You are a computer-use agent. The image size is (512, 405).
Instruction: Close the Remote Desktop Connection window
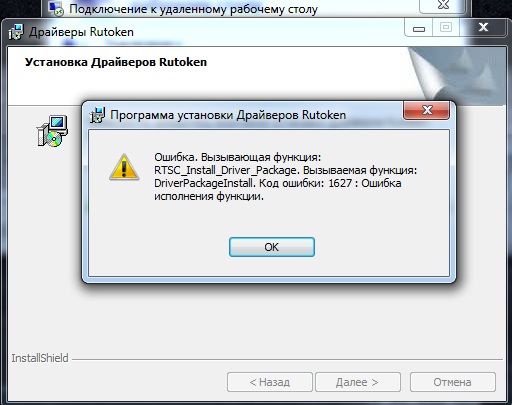(x=443, y=6)
